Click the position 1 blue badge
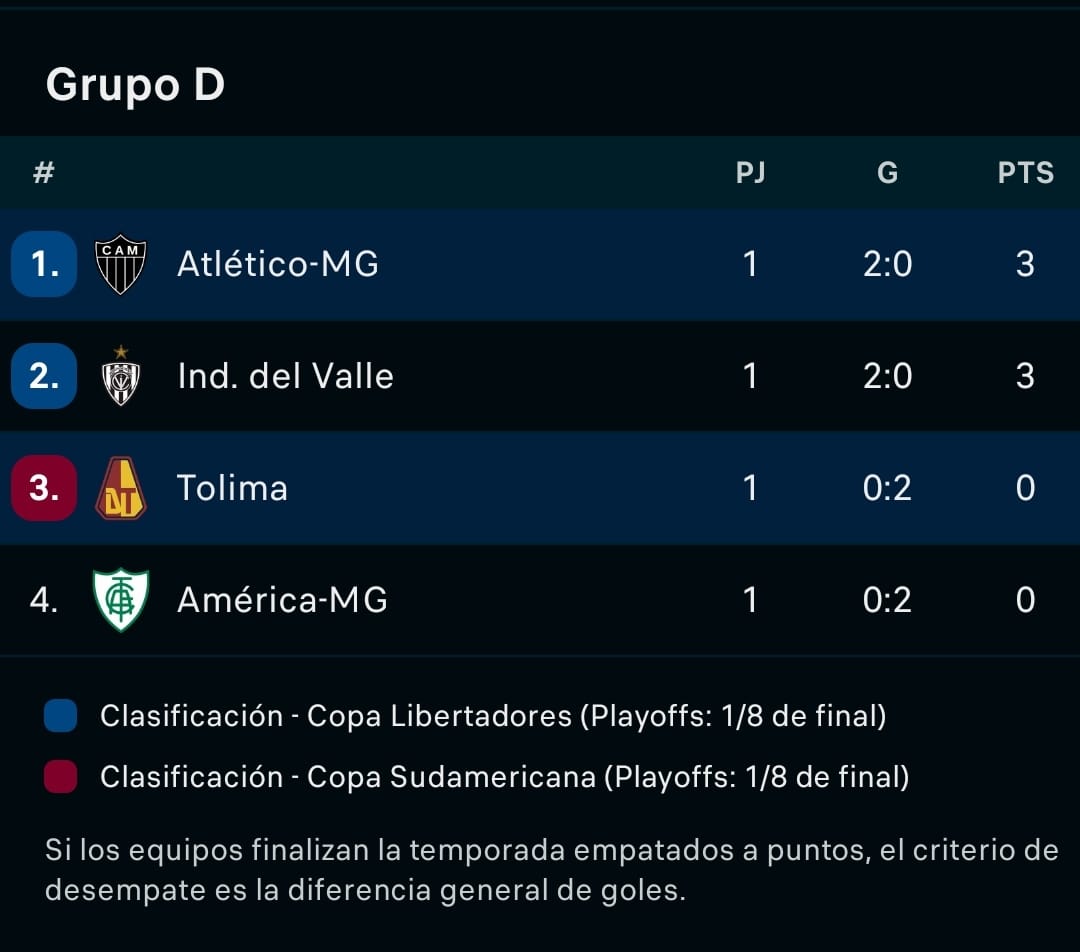Image resolution: width=1080 pixels, height=952 pixels. click(44, 265)
